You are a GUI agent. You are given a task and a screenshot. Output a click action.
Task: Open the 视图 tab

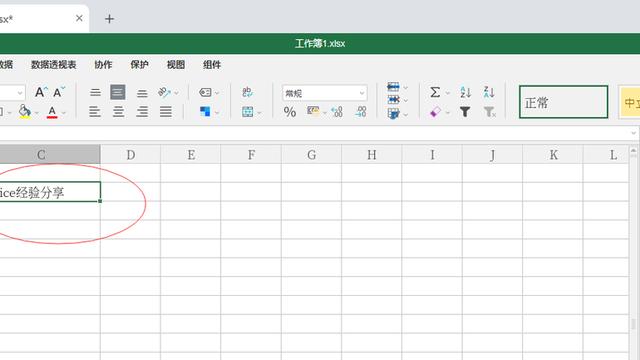tap(176, 64)
